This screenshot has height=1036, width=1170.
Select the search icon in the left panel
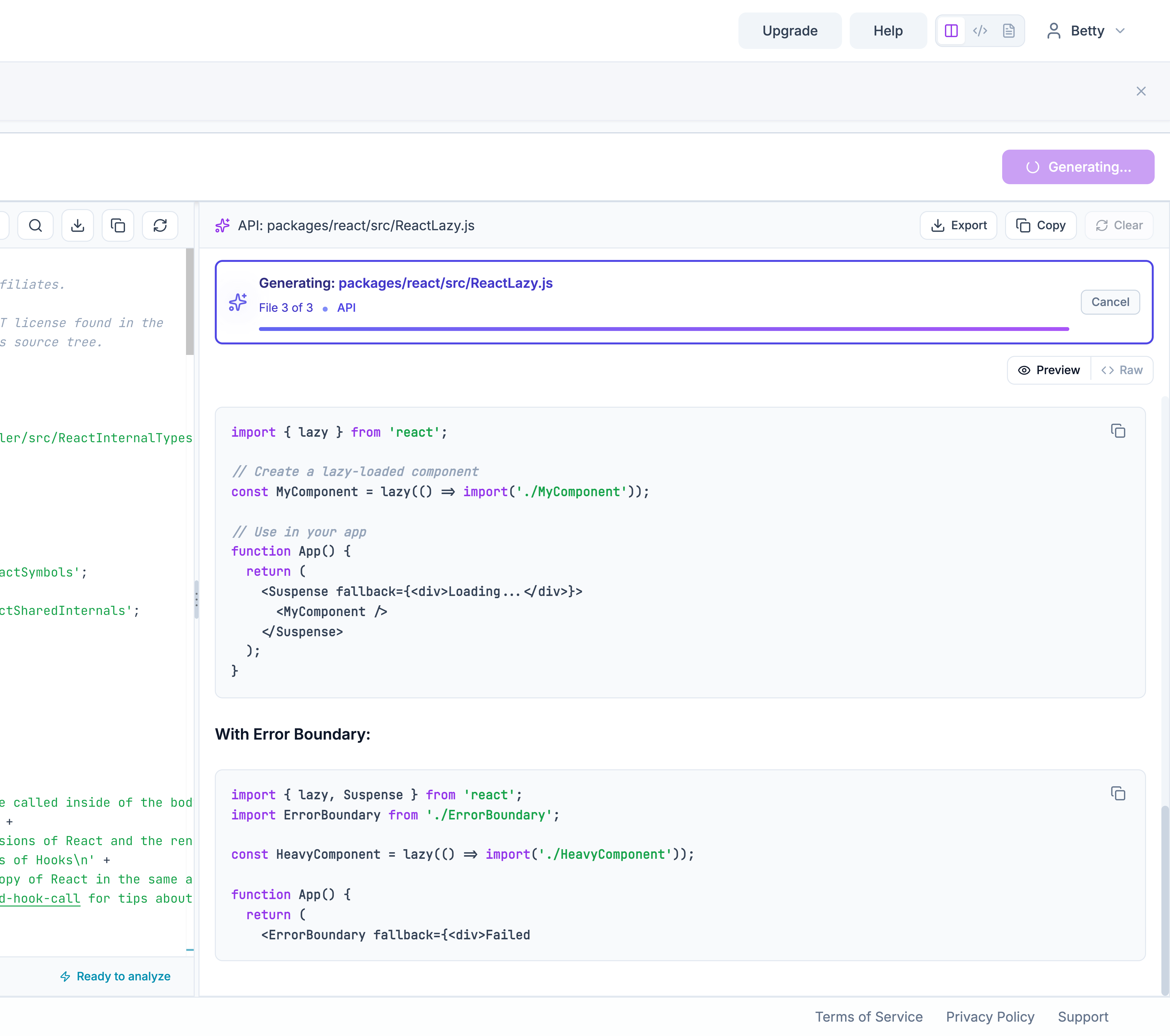click(35, 225)
